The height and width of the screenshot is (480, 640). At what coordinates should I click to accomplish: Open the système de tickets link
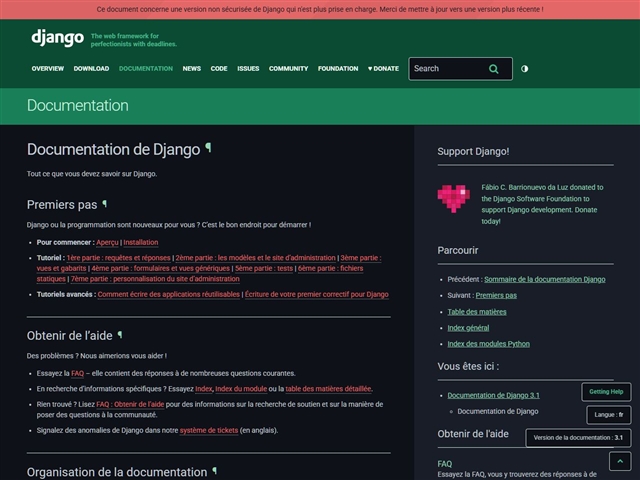[209, 431]
